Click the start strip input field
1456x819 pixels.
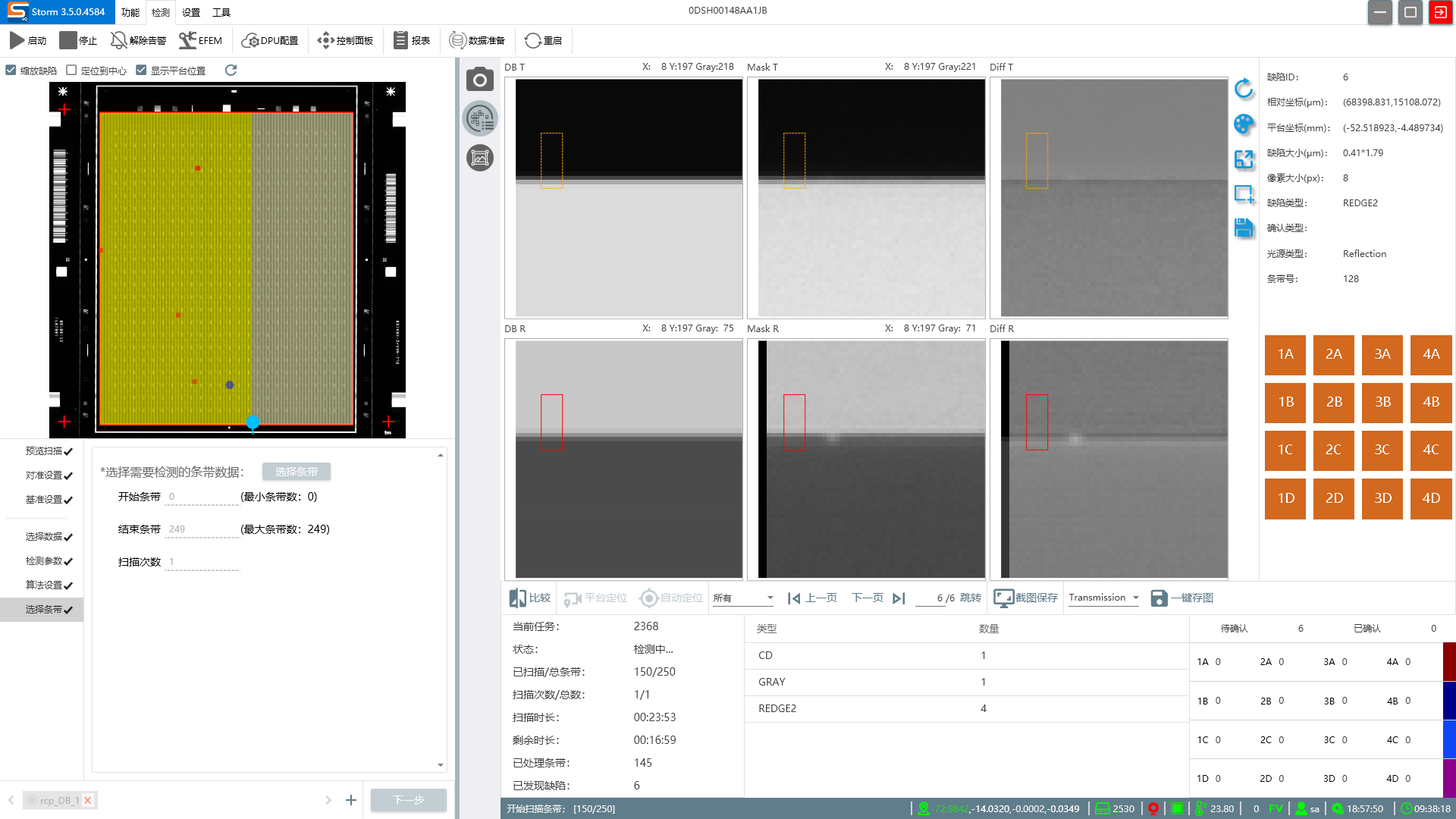coord(201,497)
